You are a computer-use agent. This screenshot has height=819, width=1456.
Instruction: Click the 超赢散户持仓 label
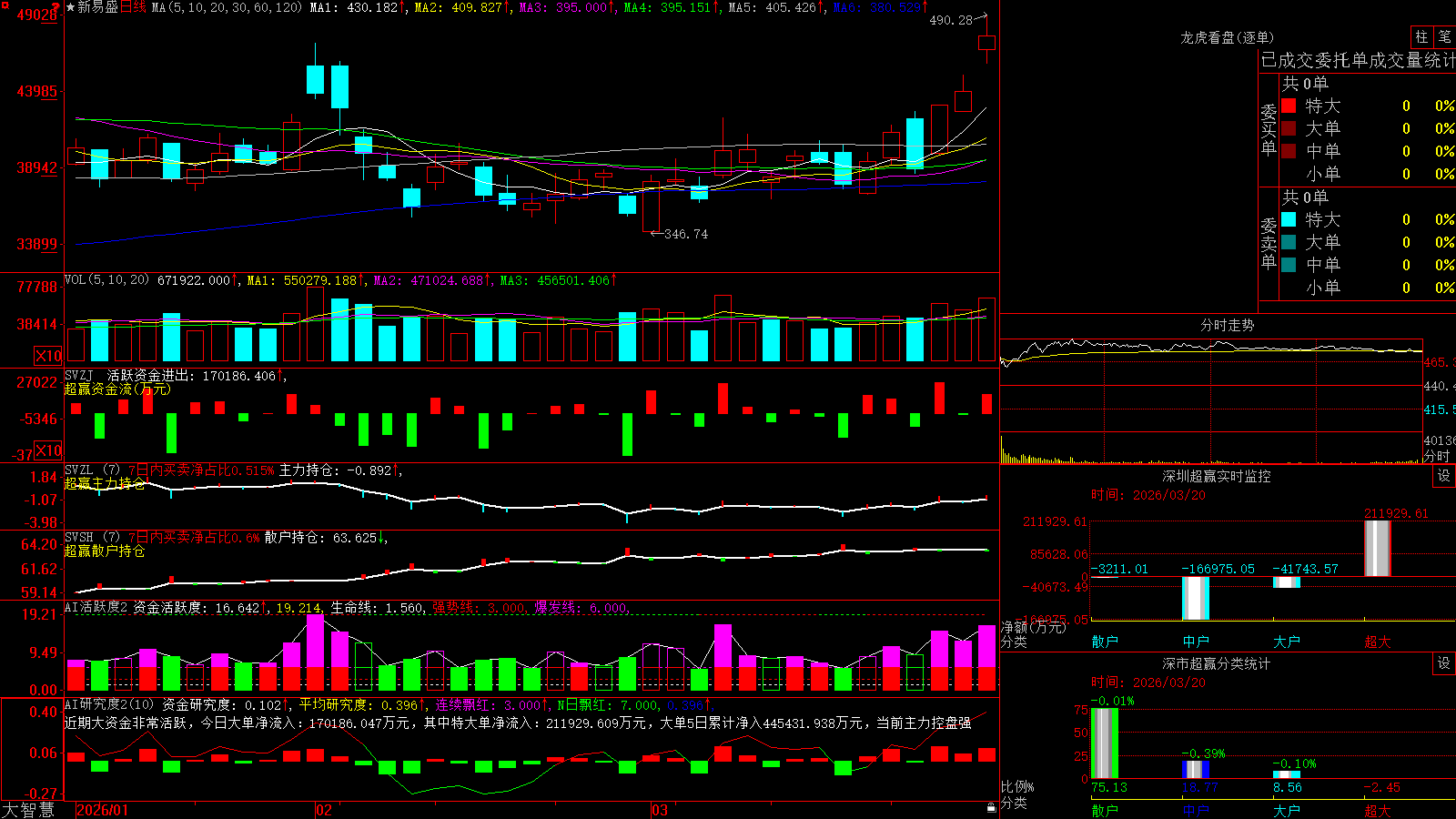[x=105, y=551]
